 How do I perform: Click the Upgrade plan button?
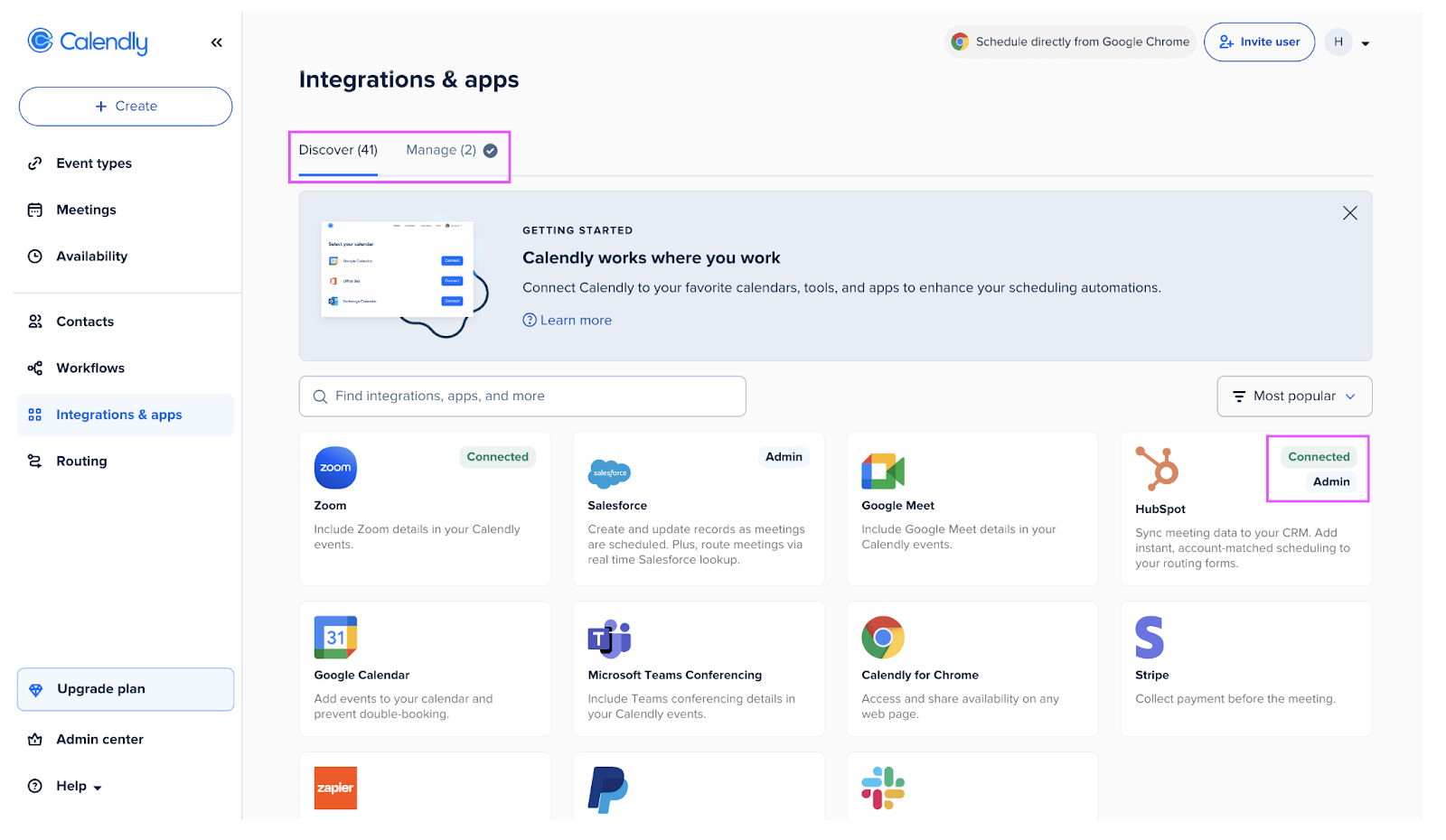[x=126, y=689]
